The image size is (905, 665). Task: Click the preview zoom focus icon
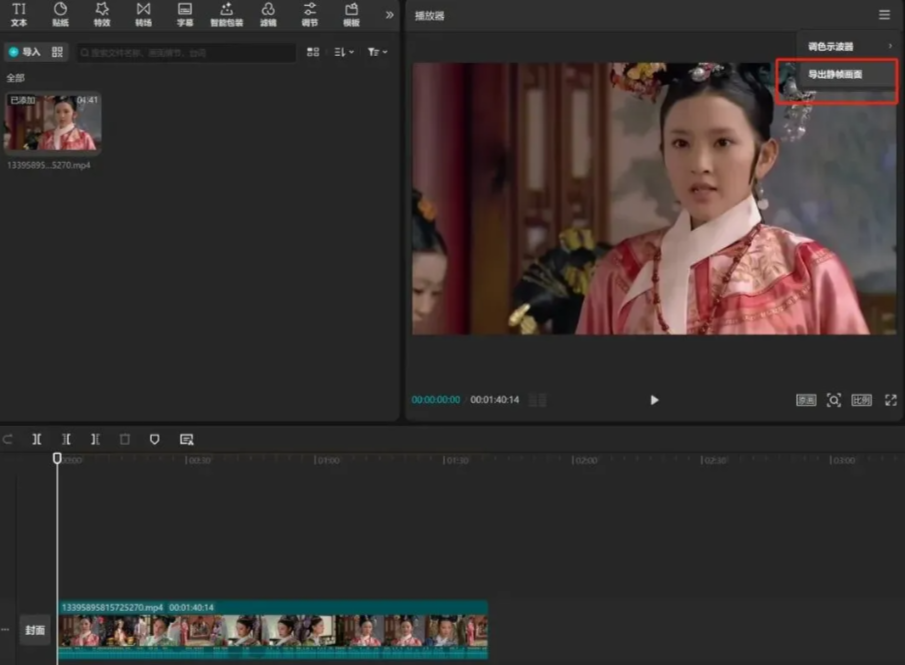(834, 400)
